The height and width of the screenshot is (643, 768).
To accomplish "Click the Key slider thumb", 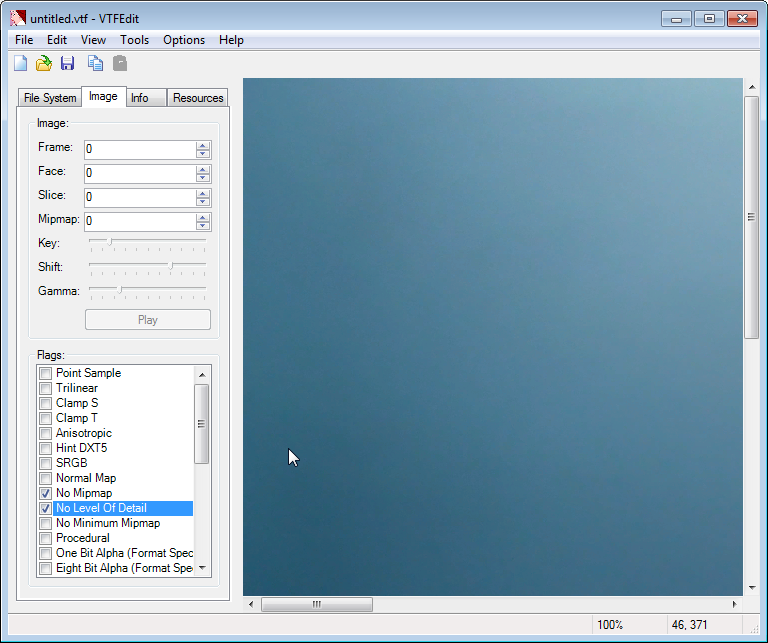I will (110, 241).
